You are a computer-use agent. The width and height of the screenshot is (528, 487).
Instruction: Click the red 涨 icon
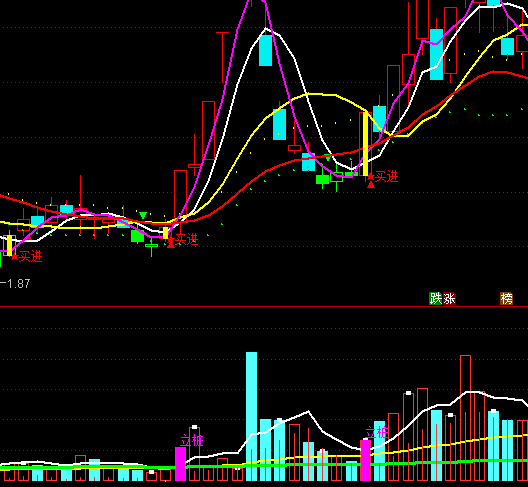click(449, 298)
